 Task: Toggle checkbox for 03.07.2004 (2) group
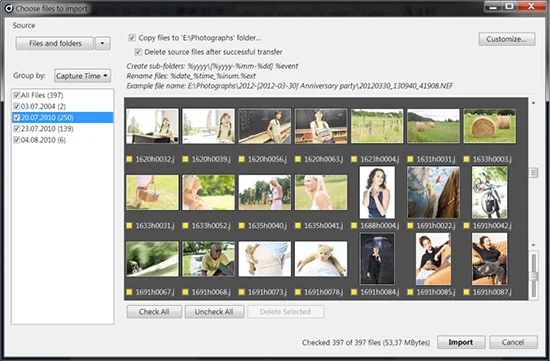point(16,106)
